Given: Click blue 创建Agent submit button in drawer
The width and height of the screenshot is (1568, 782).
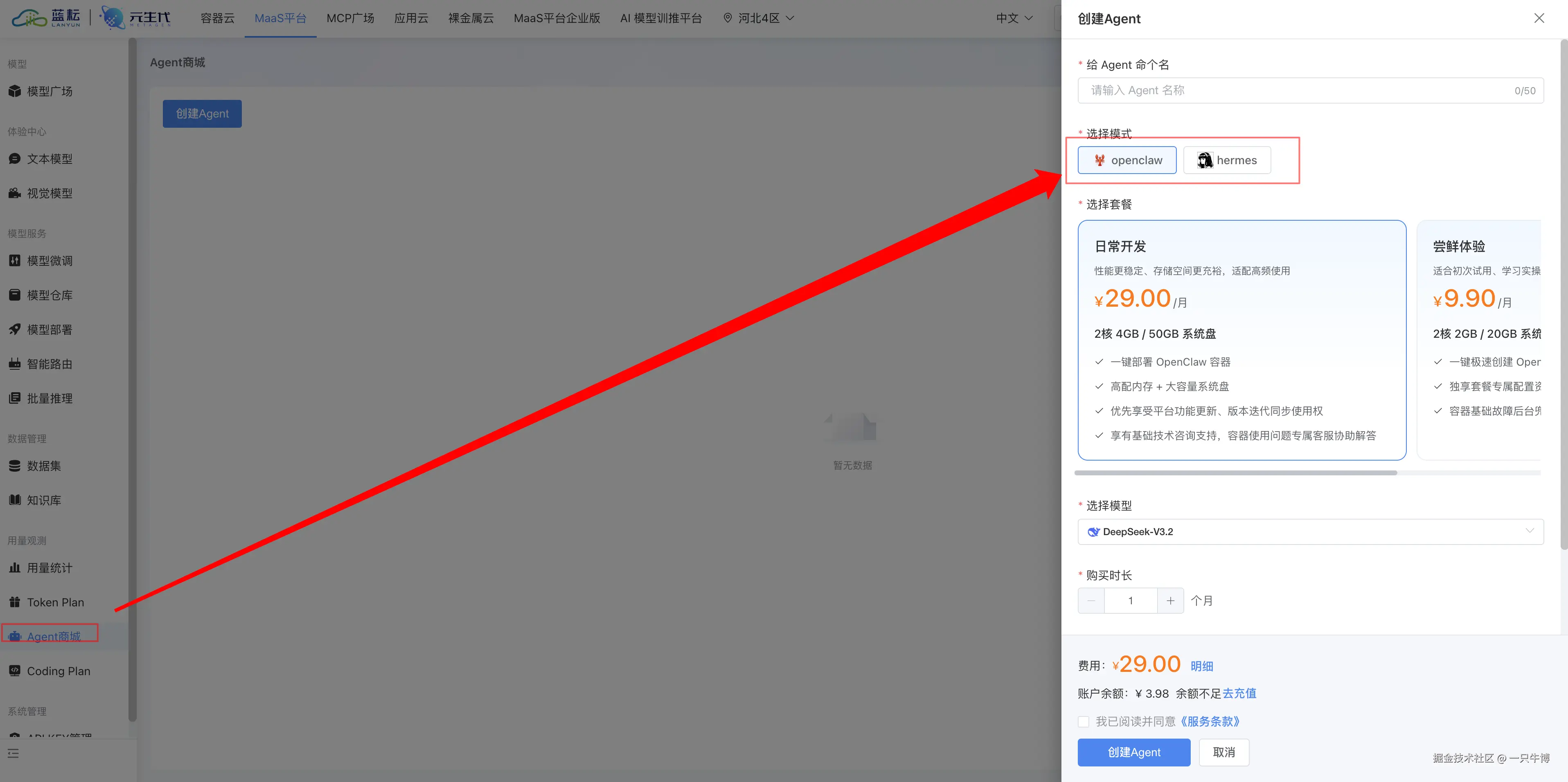Looking at the screenshot, I should point(1133,752).
